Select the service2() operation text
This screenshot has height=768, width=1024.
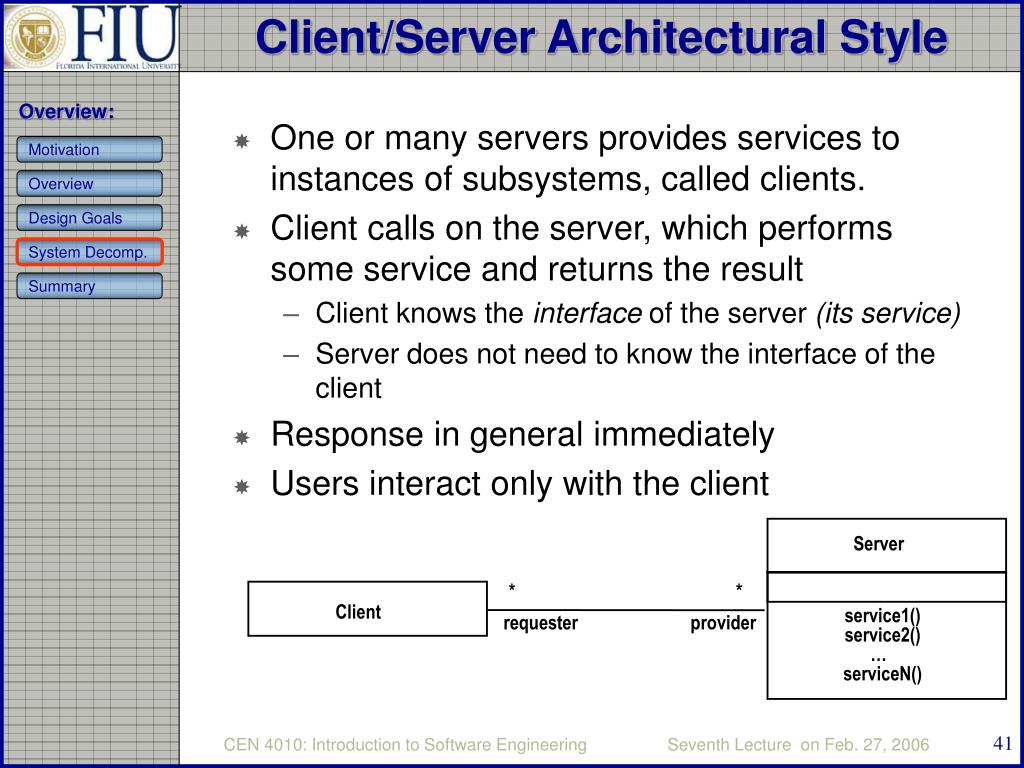(x=882, y=635)
